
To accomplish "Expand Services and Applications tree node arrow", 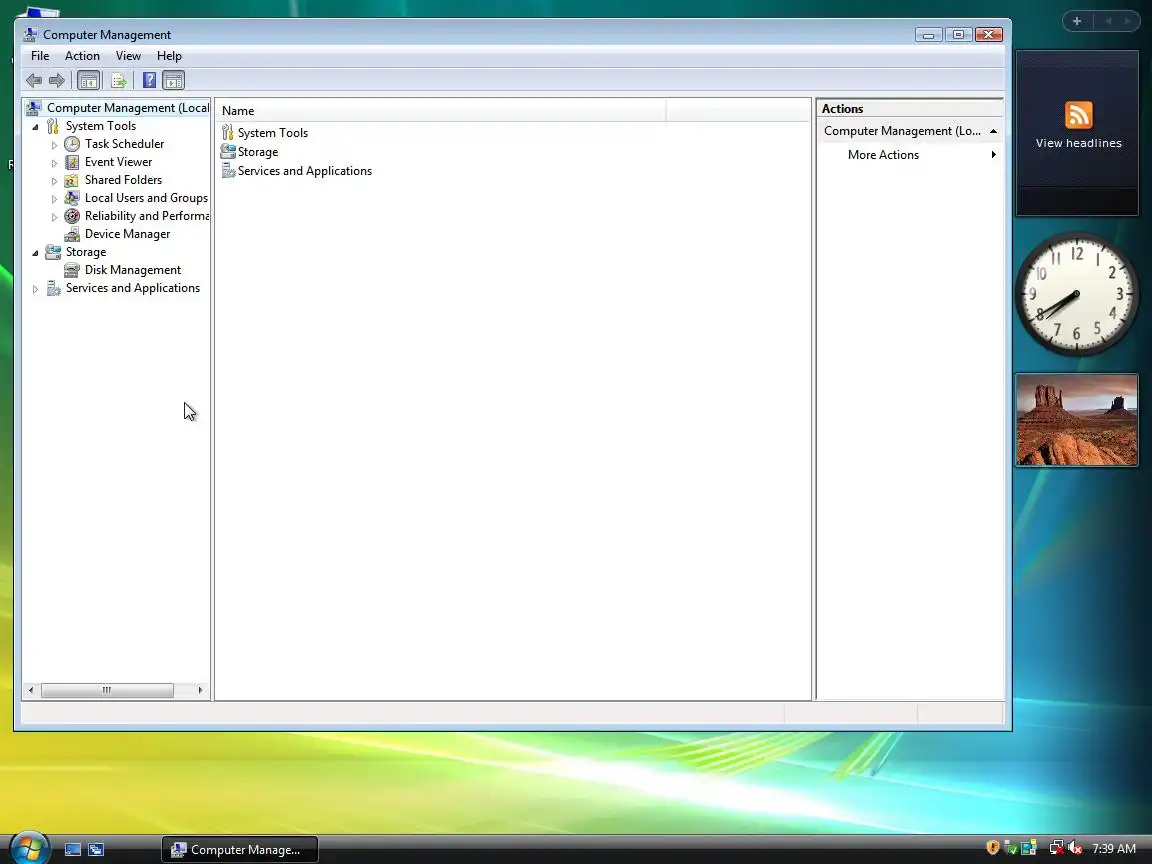I will 35,289.
